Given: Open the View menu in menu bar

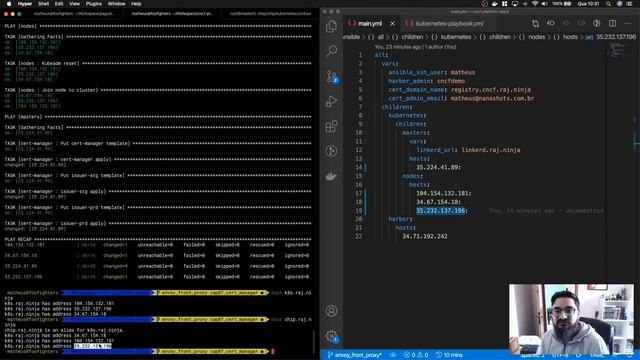Looking at the screenshot, I should pyautogui.click(x=74, y=4).
